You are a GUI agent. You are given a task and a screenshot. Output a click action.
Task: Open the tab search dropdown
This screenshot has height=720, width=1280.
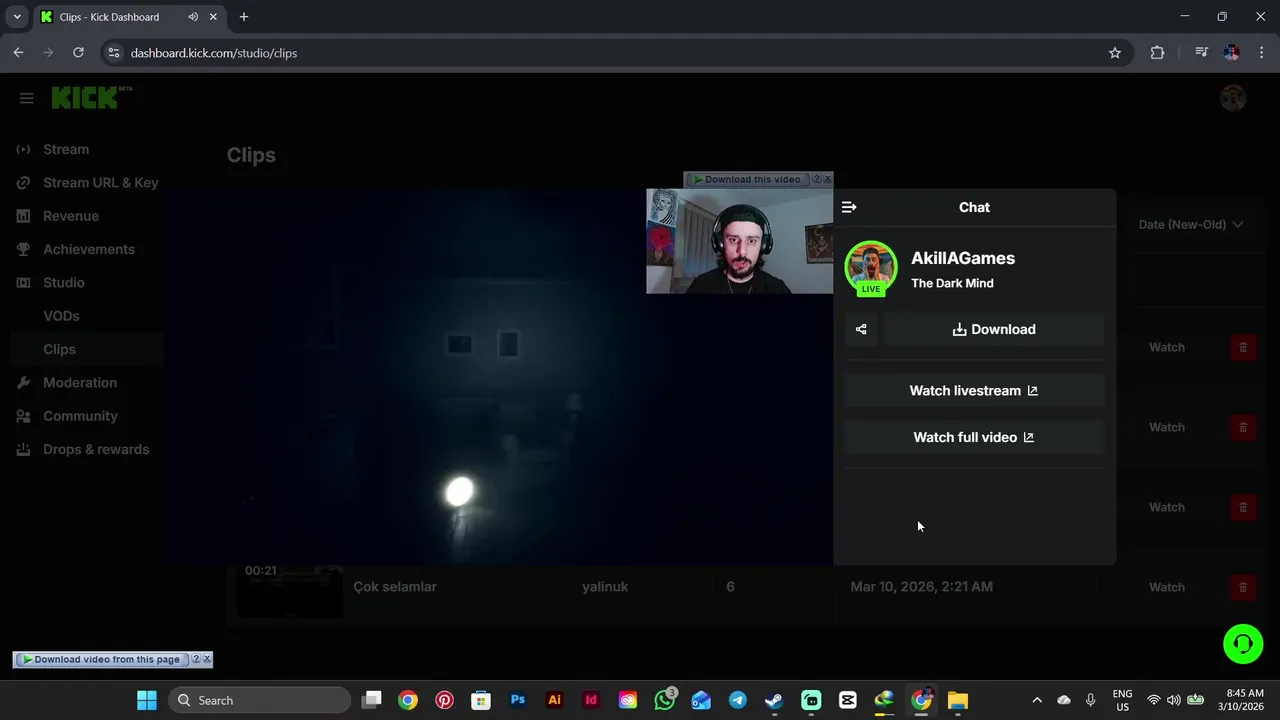[17, 17]
